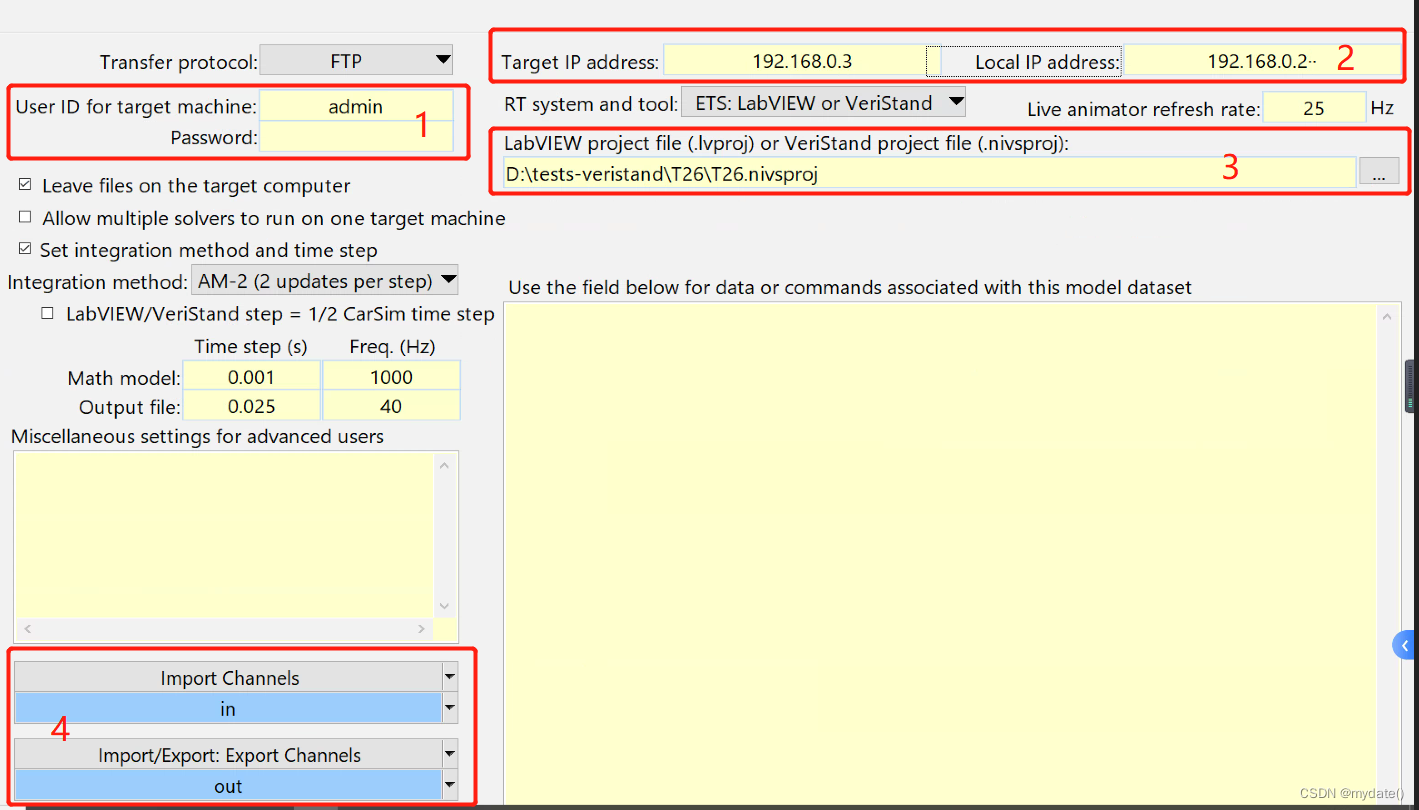
Task: Click inside Miscellaneous settings text area
Action: point(225,535)
